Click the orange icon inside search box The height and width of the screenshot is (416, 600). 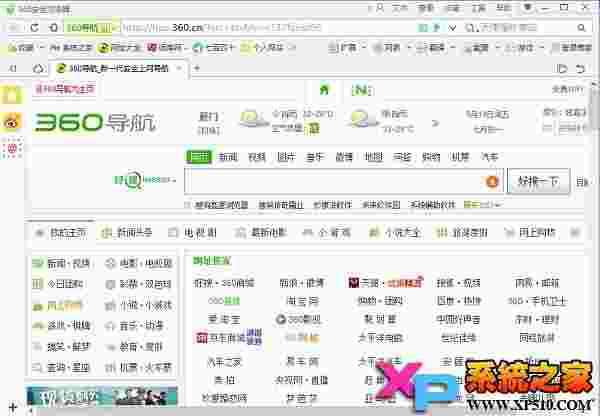pos(492,181)
